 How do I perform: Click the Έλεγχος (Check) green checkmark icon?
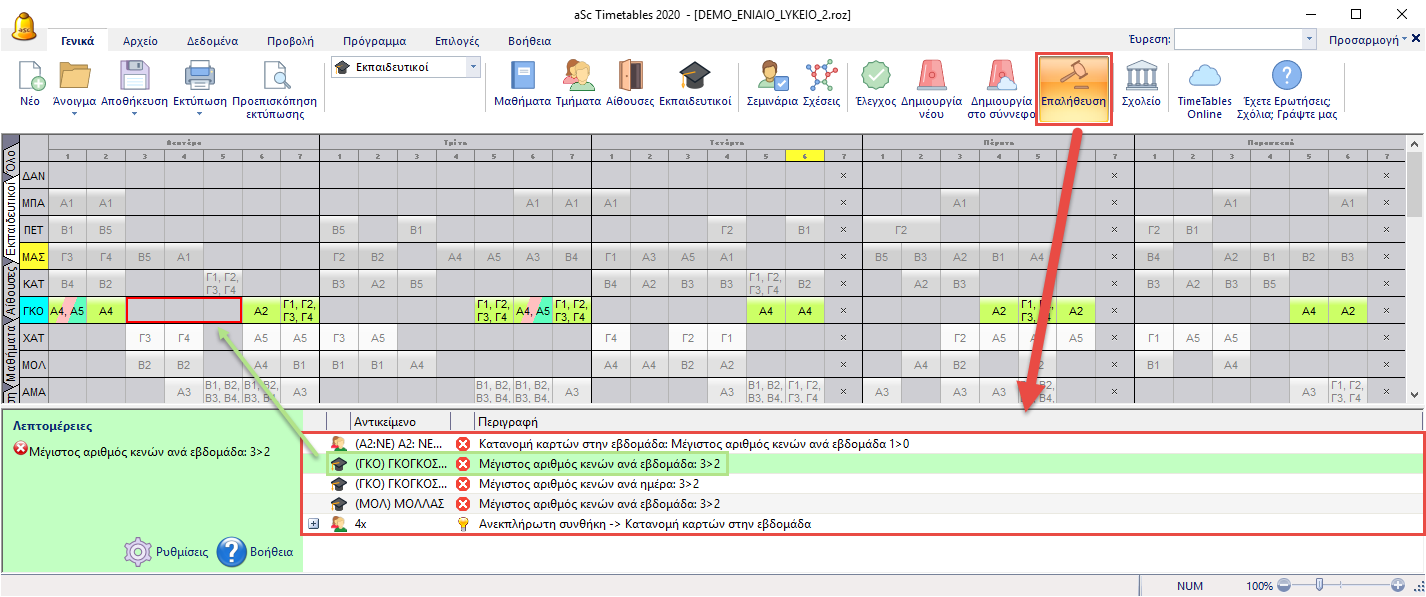click(875, 78)
